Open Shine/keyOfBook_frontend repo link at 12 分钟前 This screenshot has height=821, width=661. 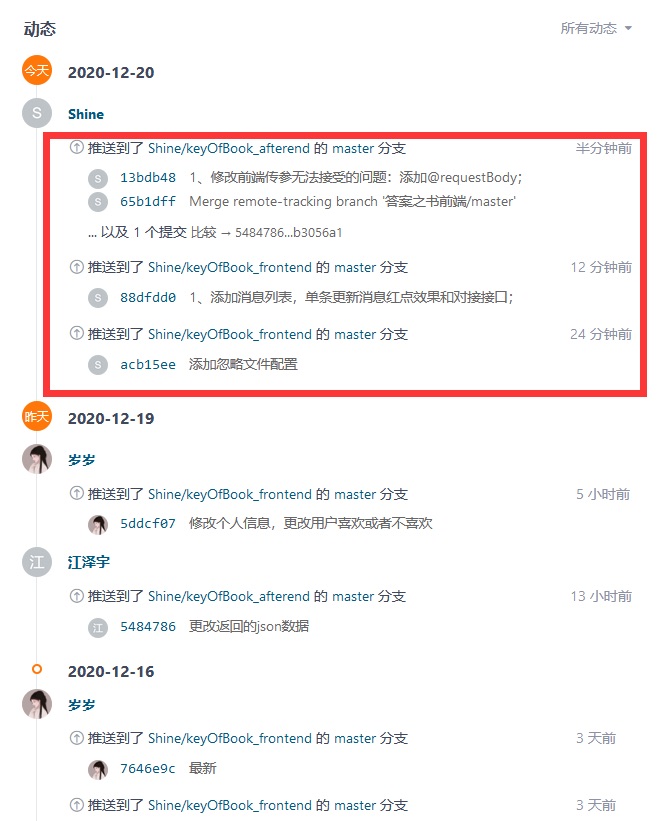tap(230, 268)
